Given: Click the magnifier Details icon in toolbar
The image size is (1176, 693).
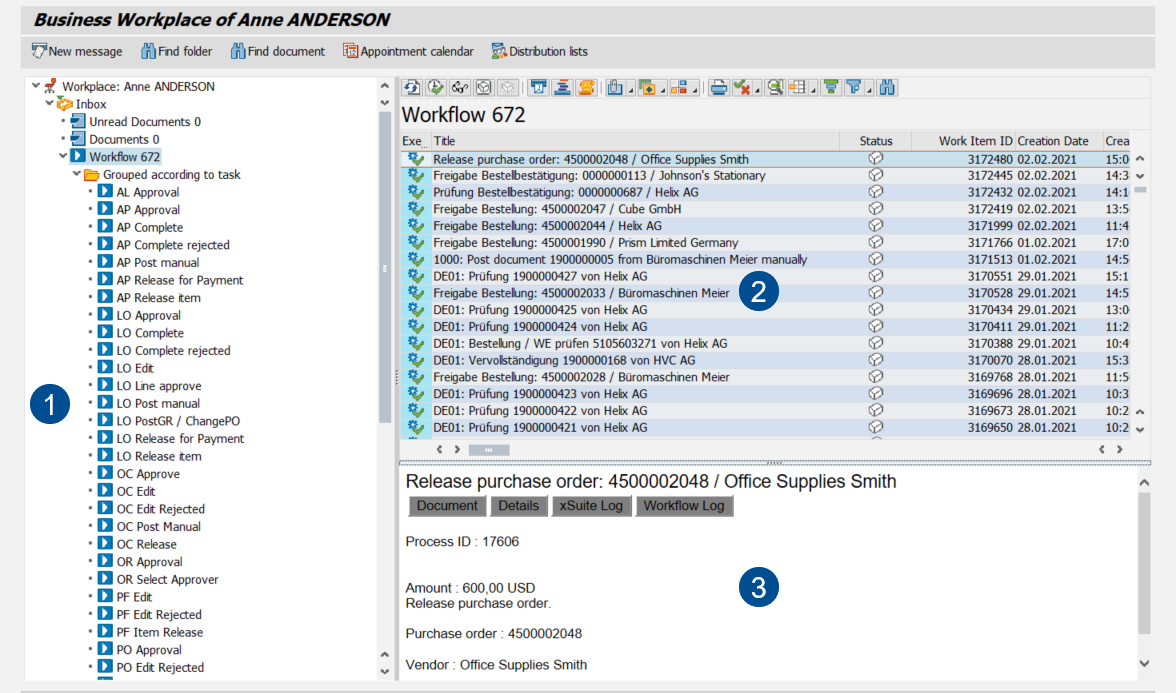Looking at the screenshot, I should tap(774, 88).
